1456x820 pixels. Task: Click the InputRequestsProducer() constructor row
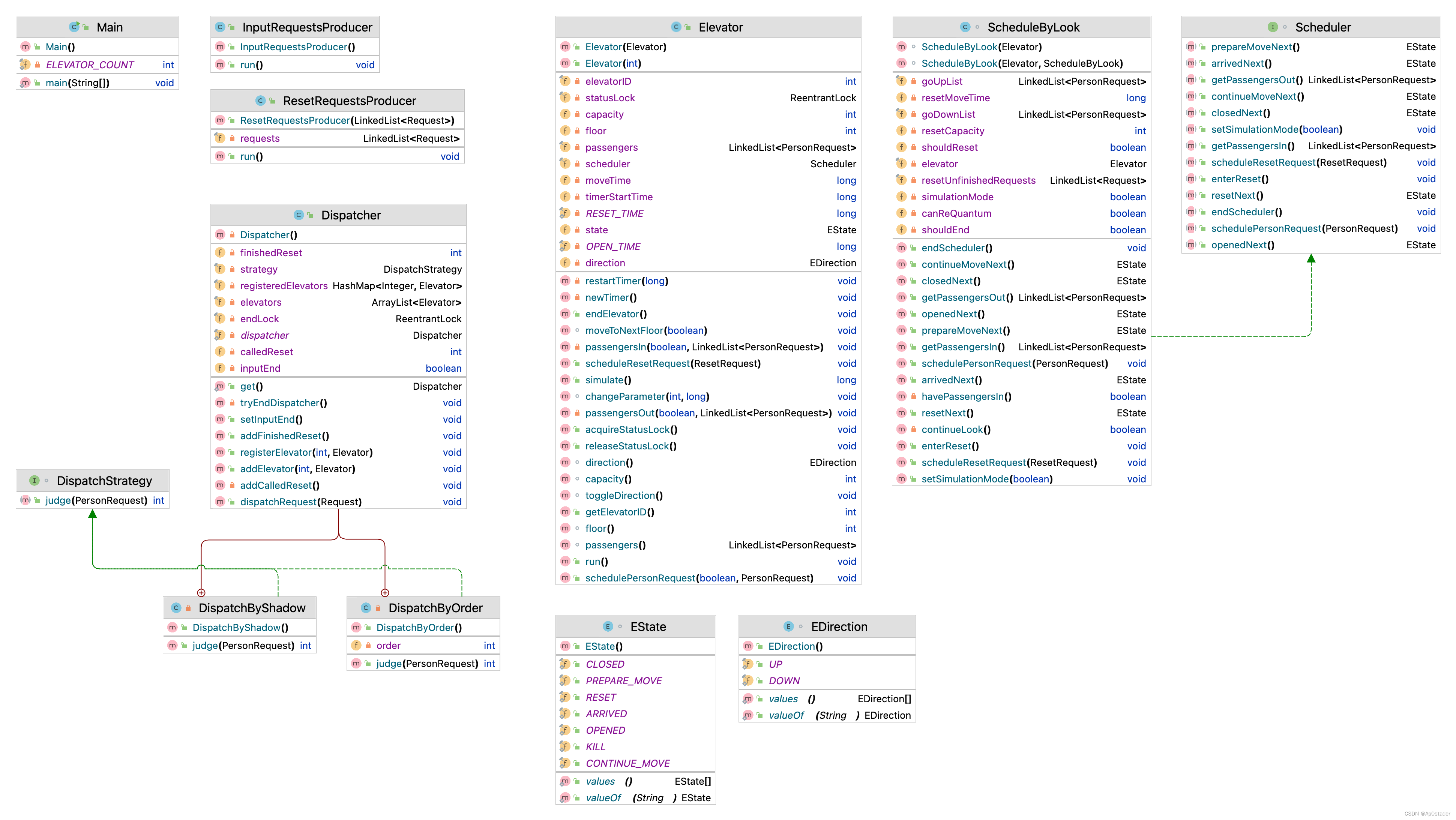point(295,47)
